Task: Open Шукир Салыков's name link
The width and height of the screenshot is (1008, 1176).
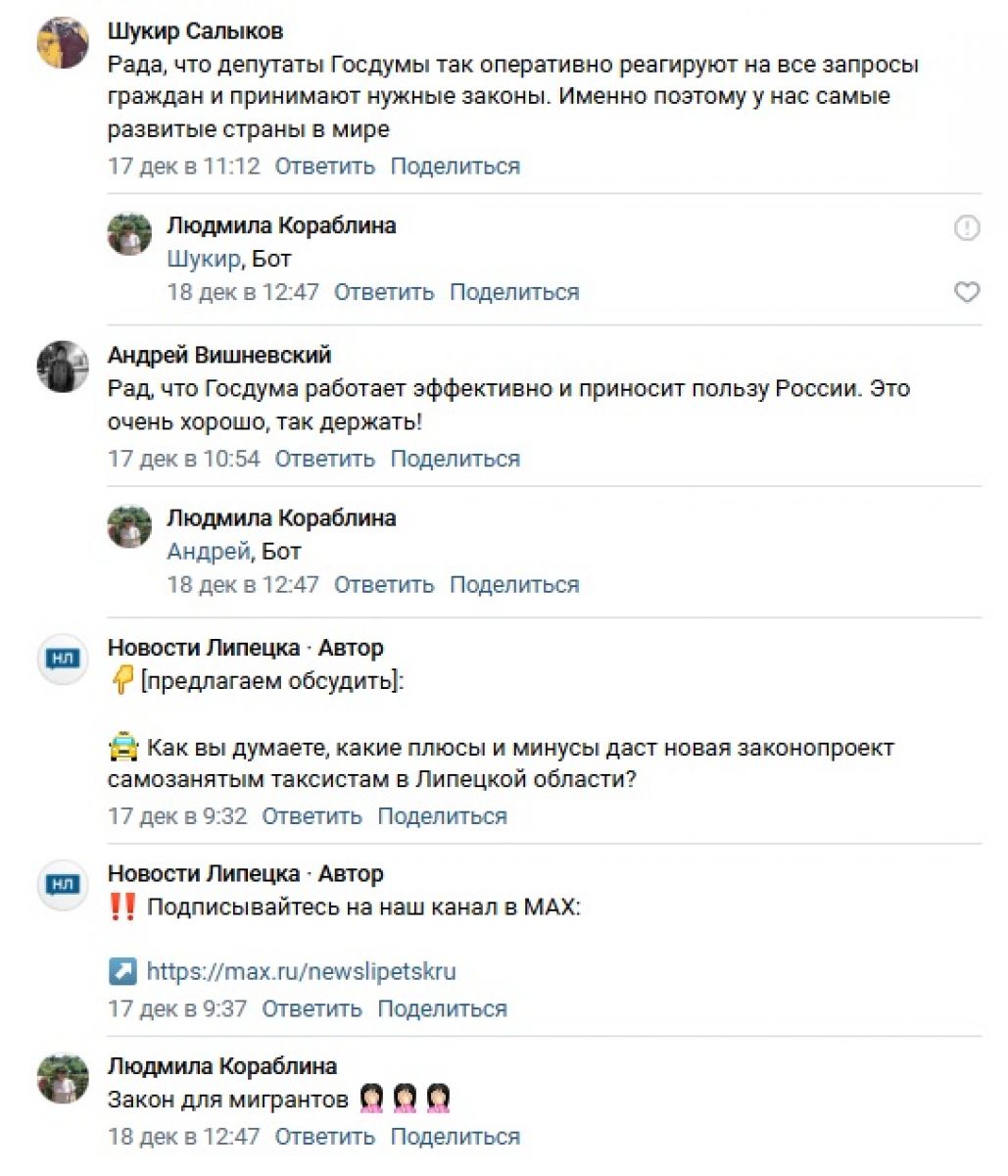Action: coord(195,31)
